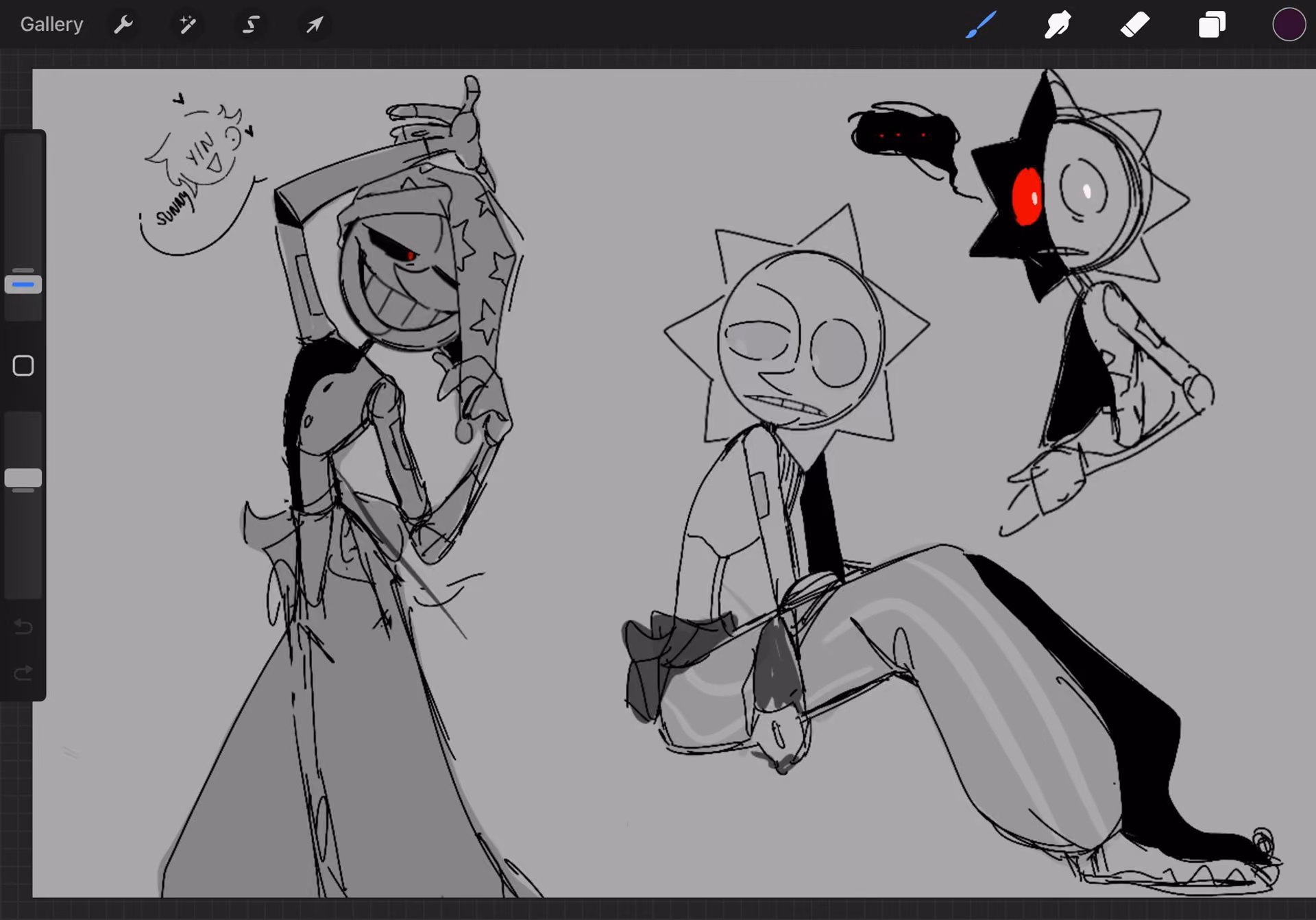Open the Actions wrench menu

[123, 25]
